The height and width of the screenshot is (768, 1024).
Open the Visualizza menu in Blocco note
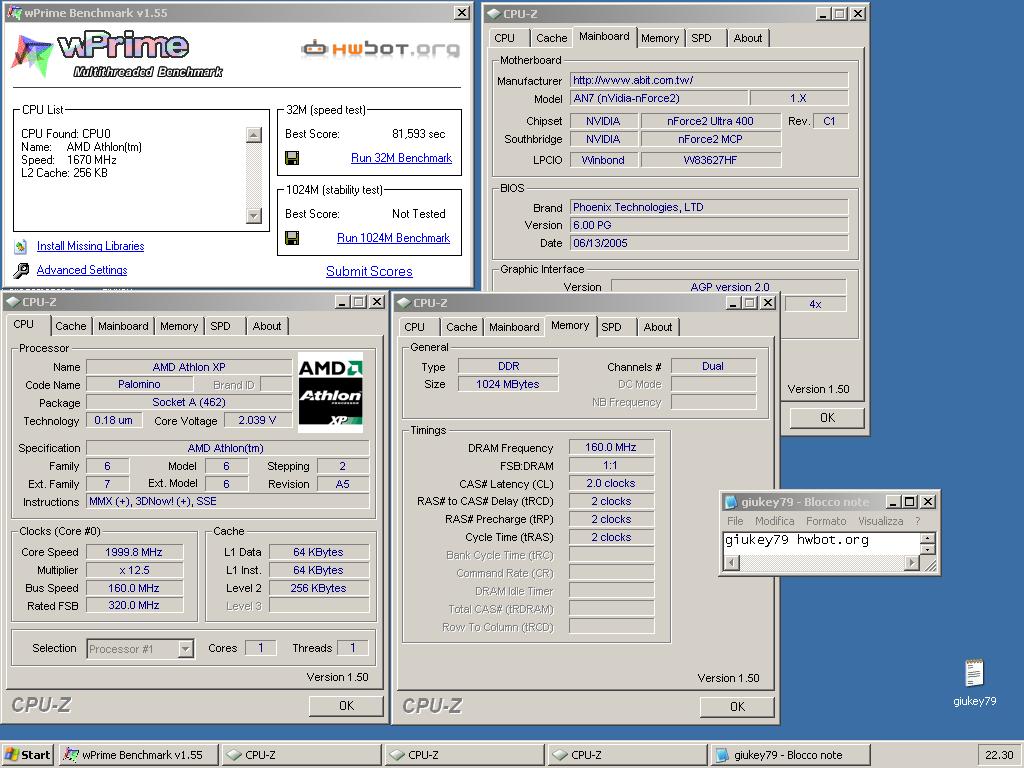880,521
